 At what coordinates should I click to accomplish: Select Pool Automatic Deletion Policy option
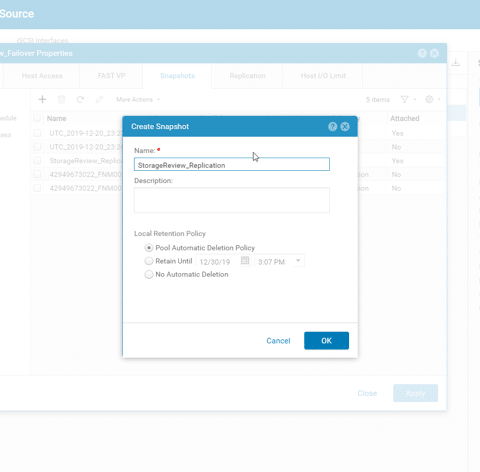tap(149, 248)
